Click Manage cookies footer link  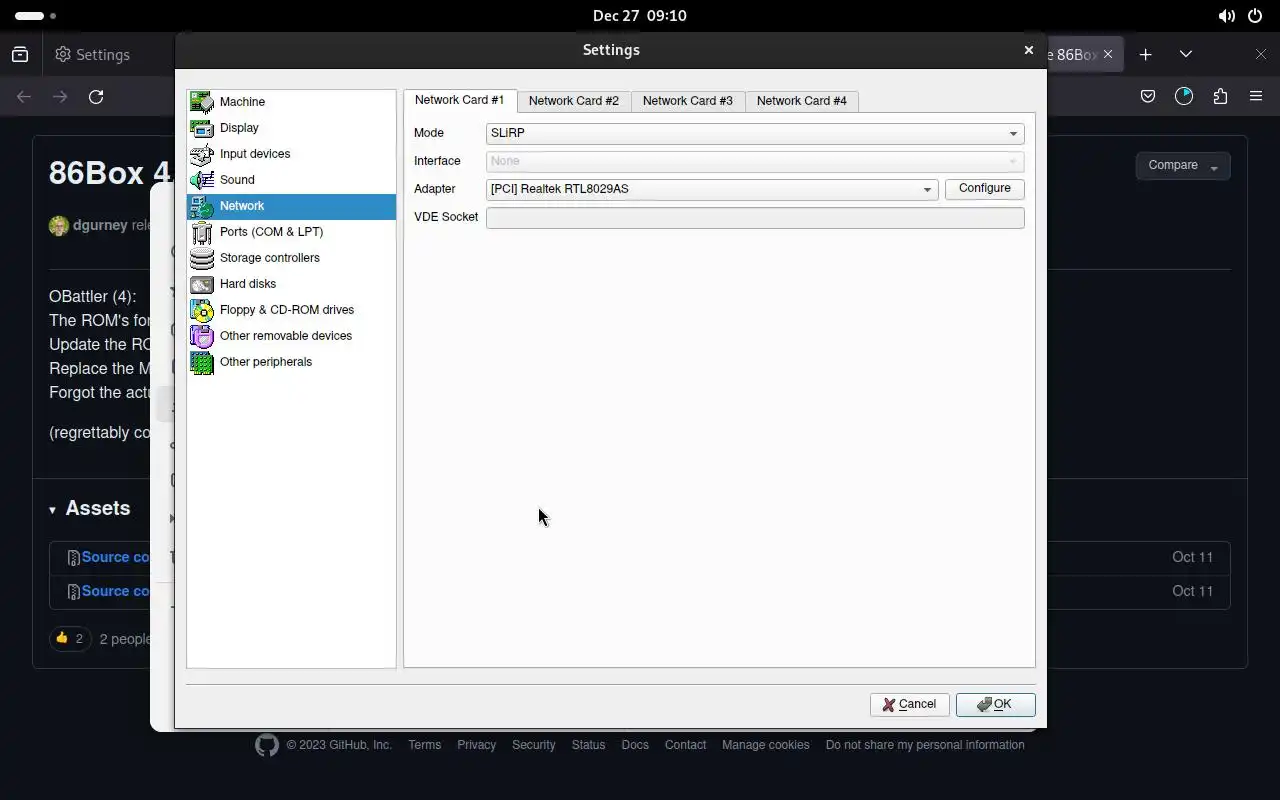[766, 745]
